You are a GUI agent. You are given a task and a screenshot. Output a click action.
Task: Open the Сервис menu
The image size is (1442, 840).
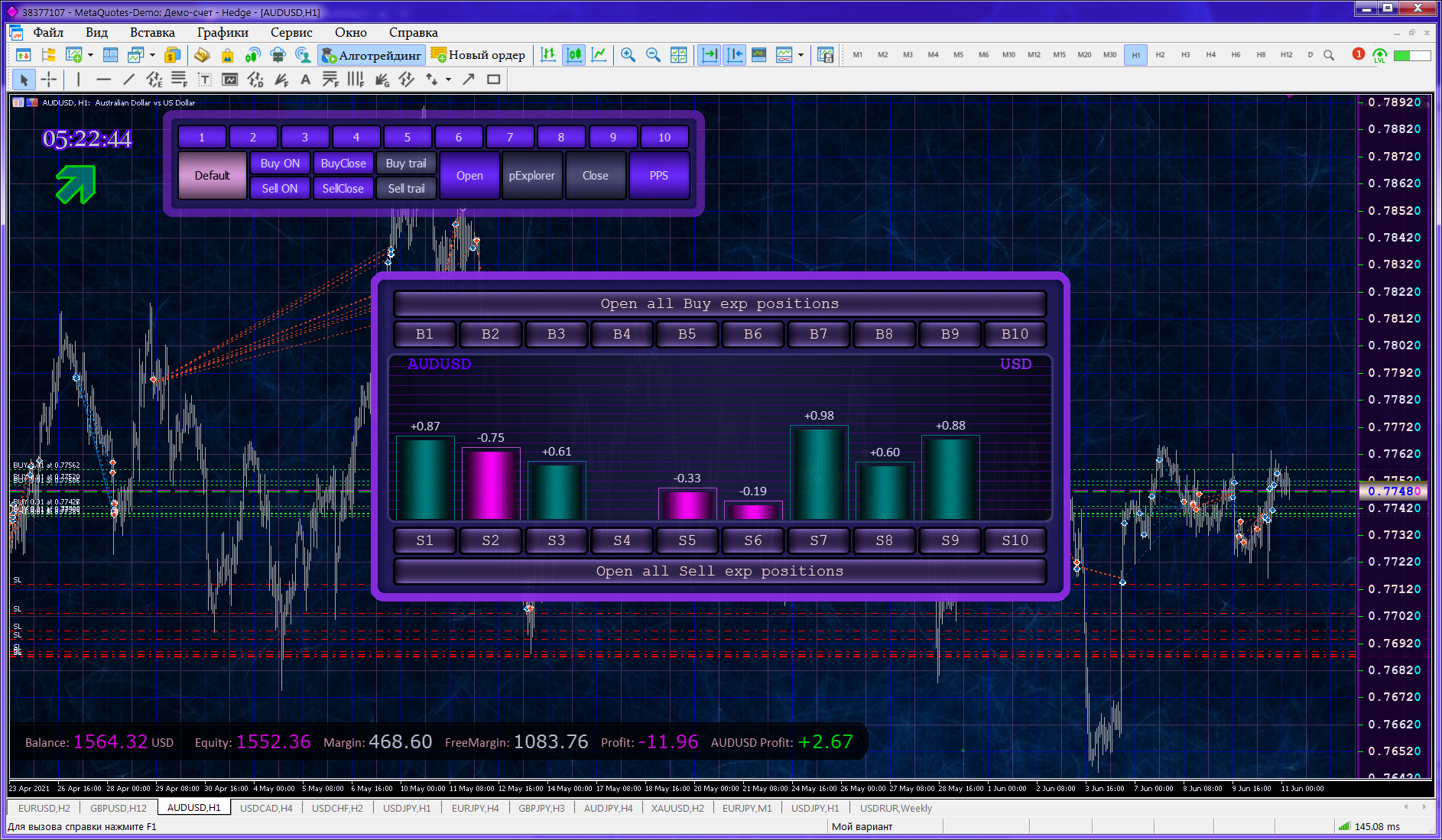[x=291, y=32]
